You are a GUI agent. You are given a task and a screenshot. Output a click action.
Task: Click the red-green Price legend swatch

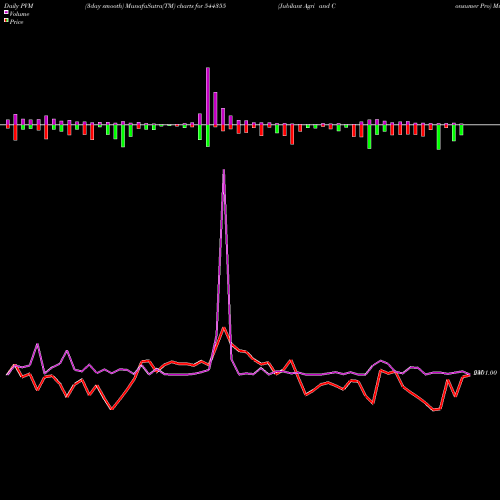[6, 20]
